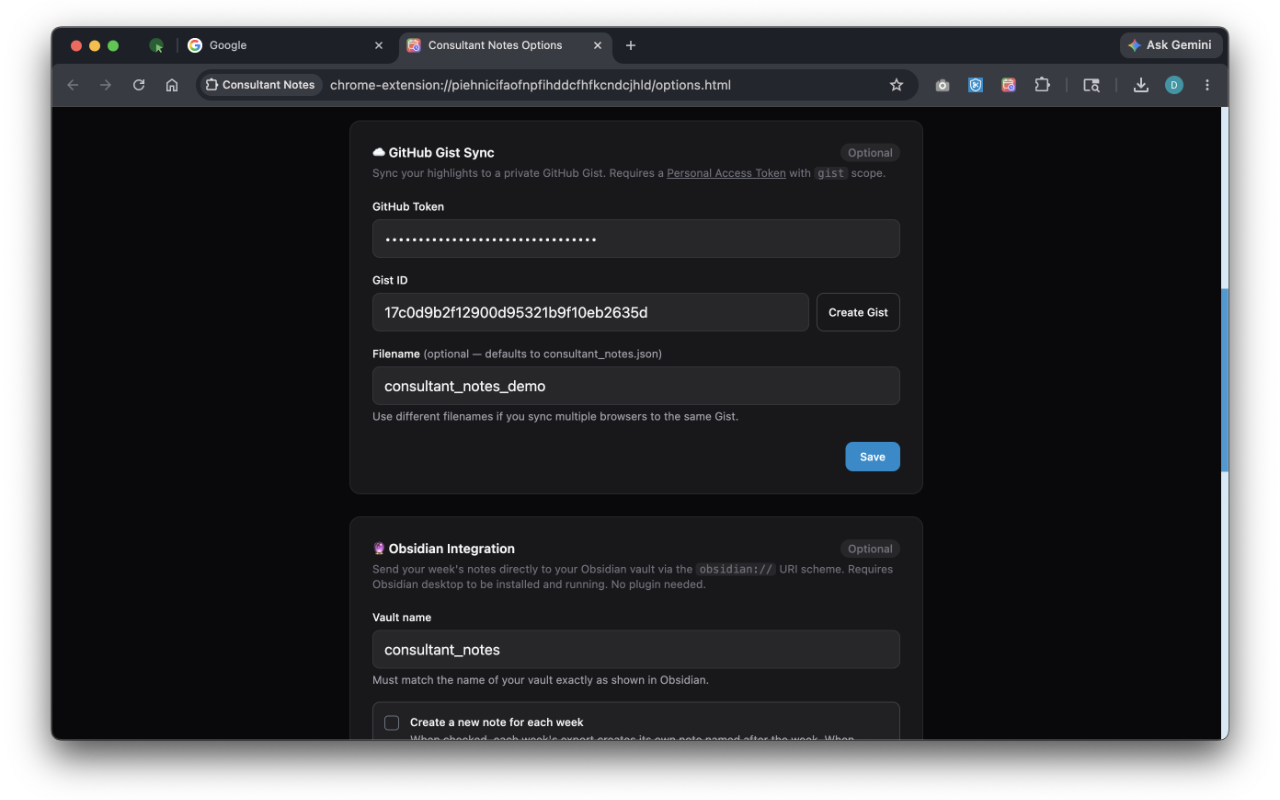Show browser downloads
The width and height of the screenshot is (1280, 800).
(x=1141, y=85)
